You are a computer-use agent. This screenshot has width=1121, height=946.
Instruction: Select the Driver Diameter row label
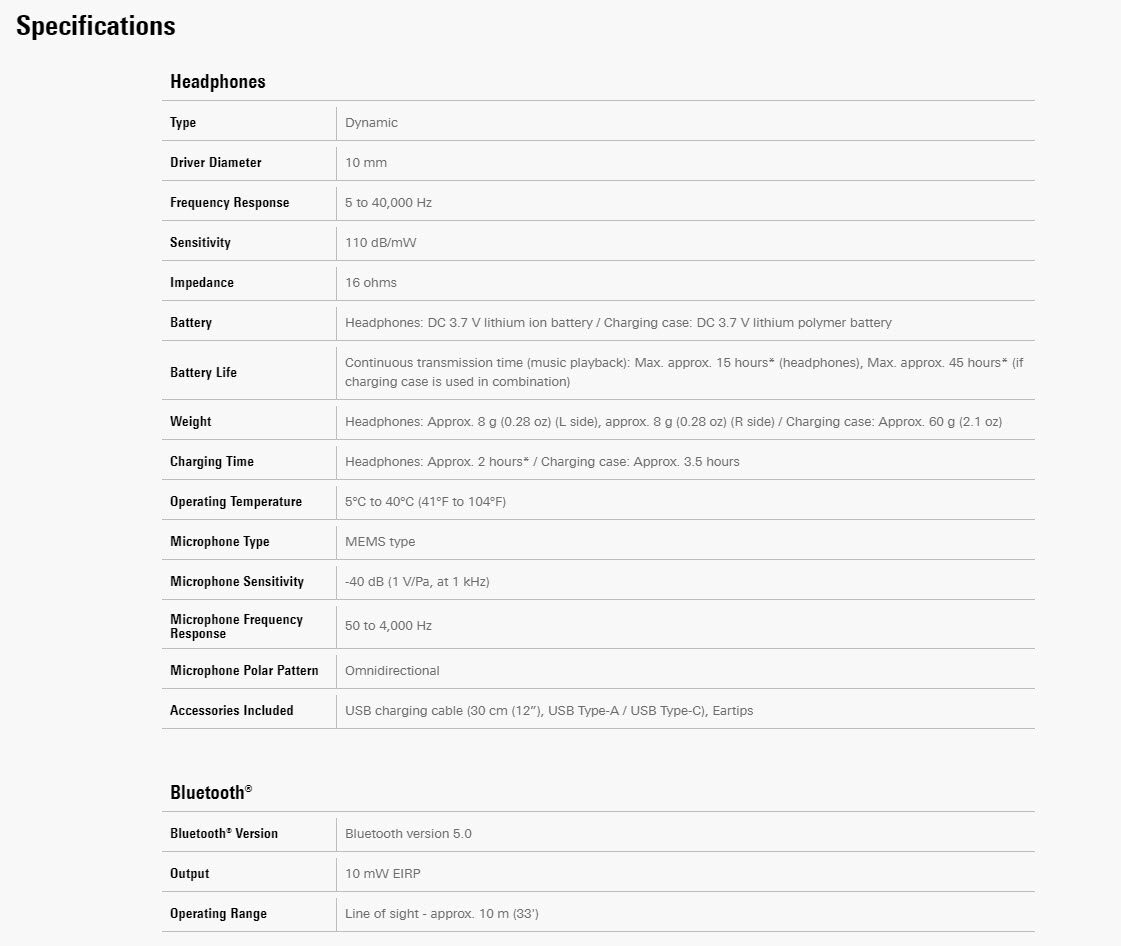pos(215,162)
